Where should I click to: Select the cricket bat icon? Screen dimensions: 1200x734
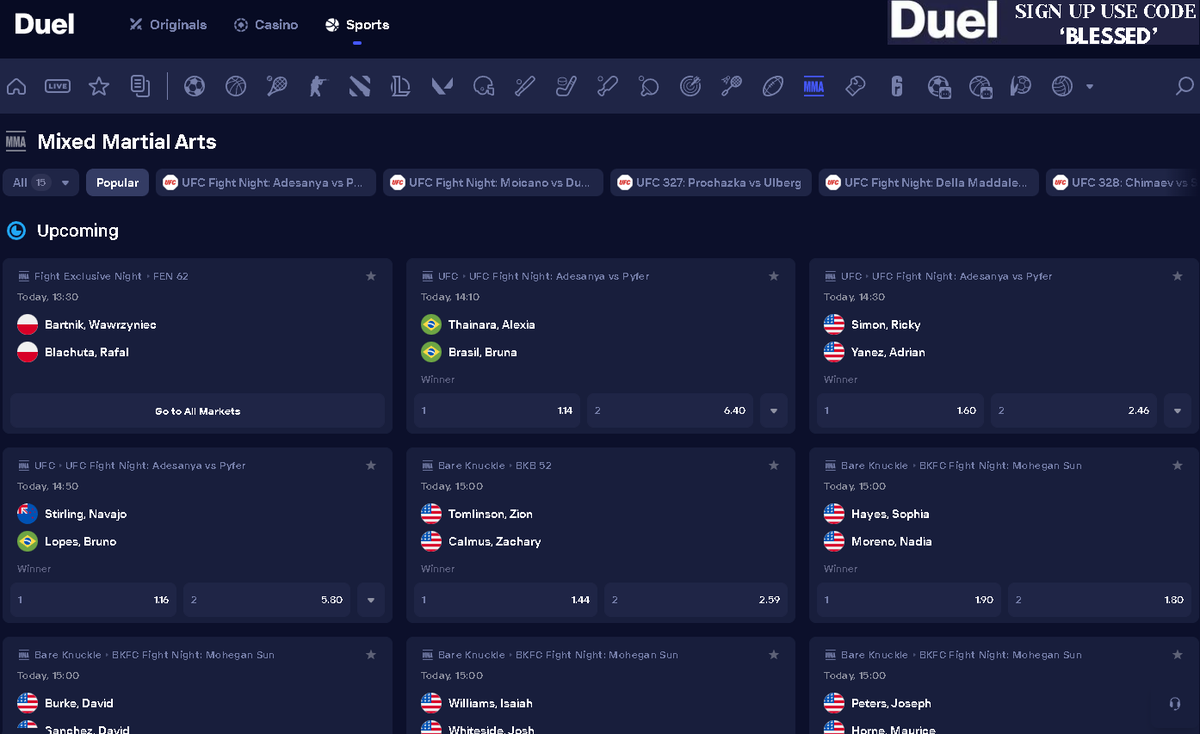click(607, 87)
